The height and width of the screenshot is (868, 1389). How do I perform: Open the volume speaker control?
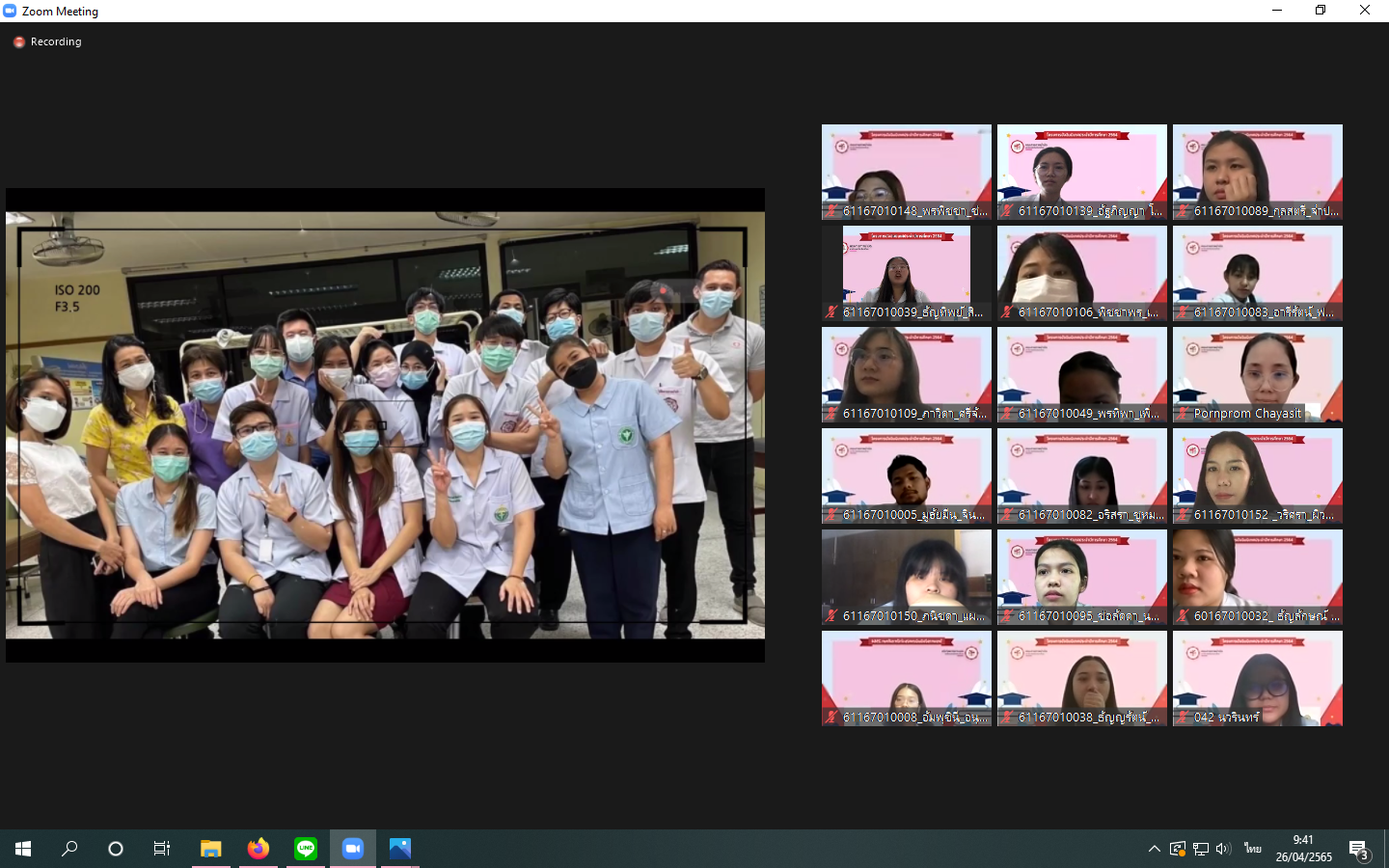click(x=1223, y=849)
